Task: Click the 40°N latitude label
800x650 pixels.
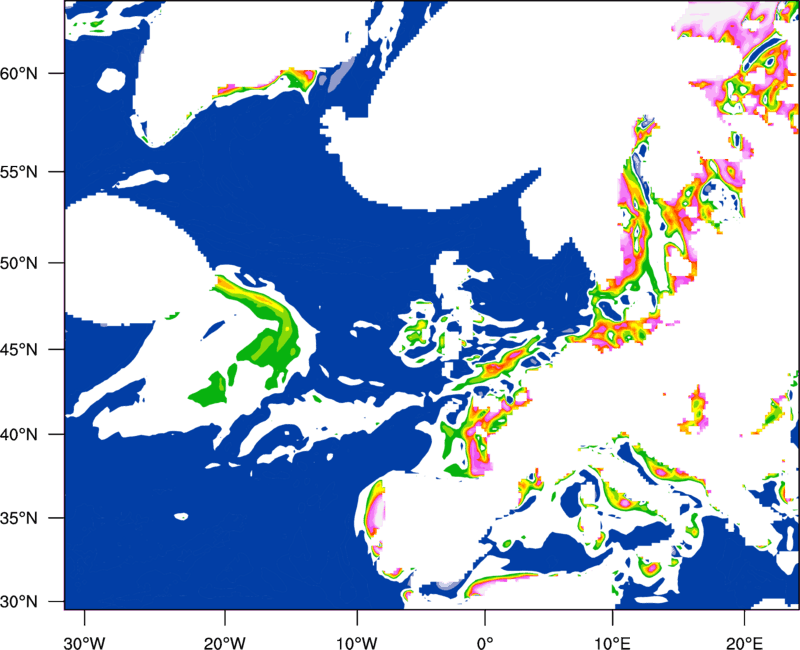Action: (19, 435)
